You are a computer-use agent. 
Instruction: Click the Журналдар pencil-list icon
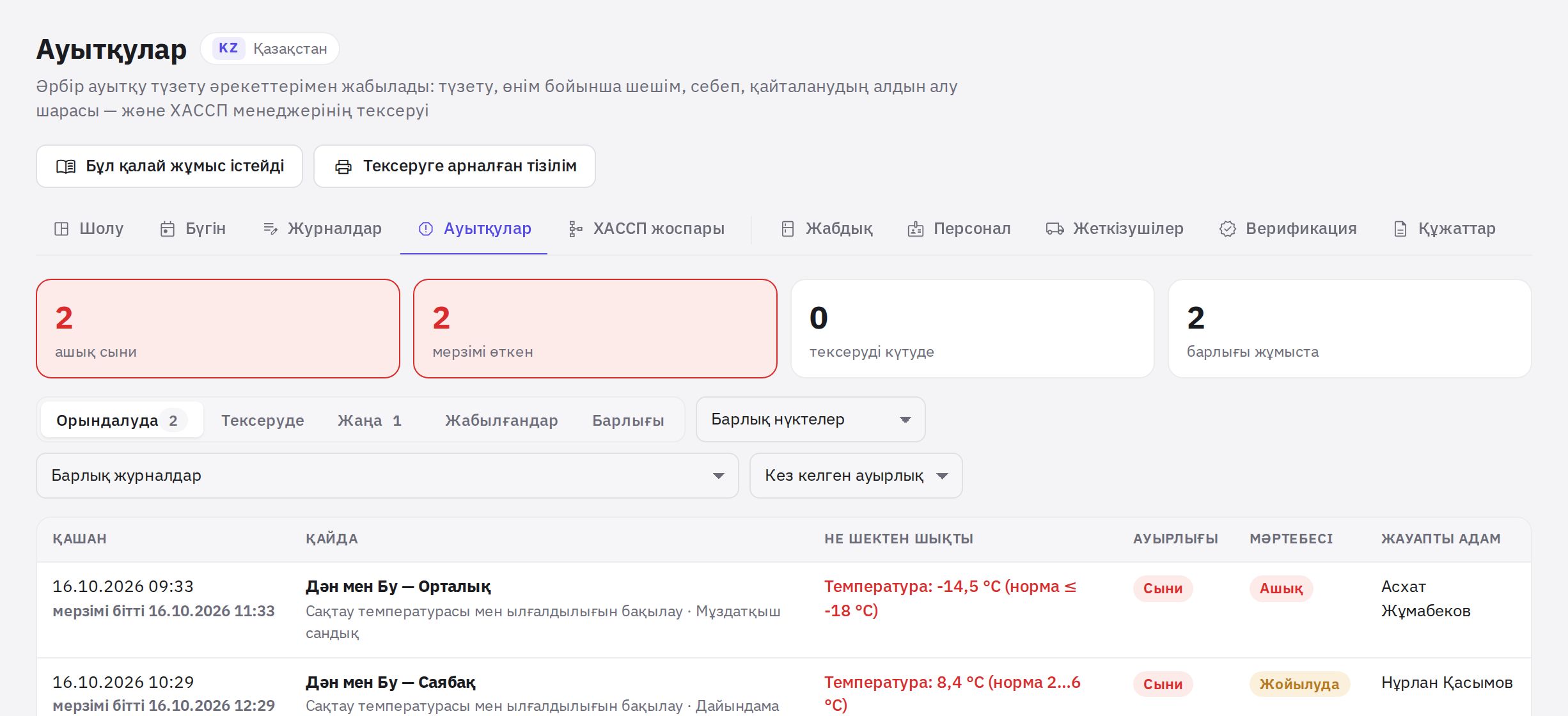[270, 229]
